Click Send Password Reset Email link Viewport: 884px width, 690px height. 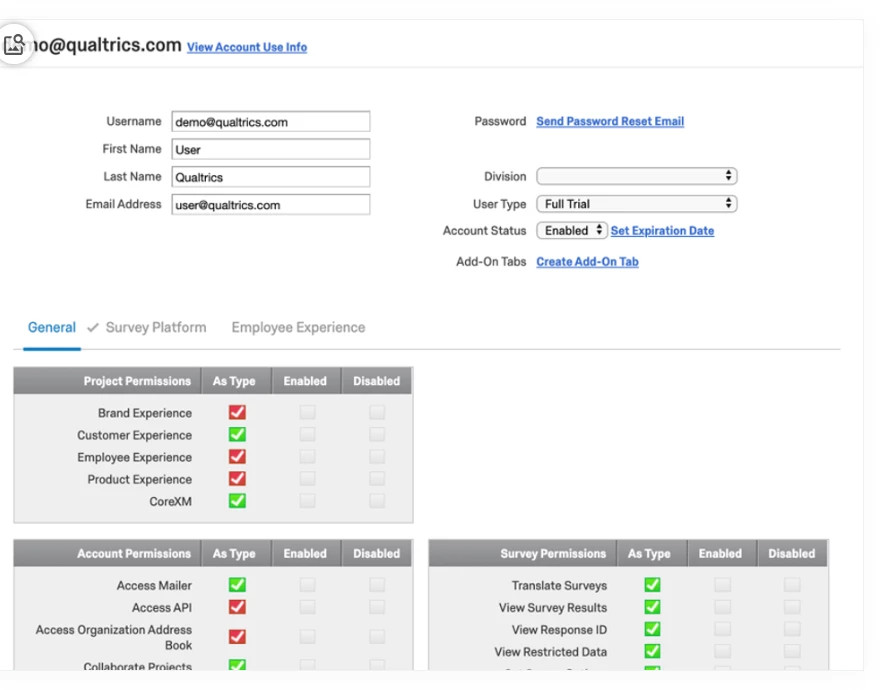(610, 121)
